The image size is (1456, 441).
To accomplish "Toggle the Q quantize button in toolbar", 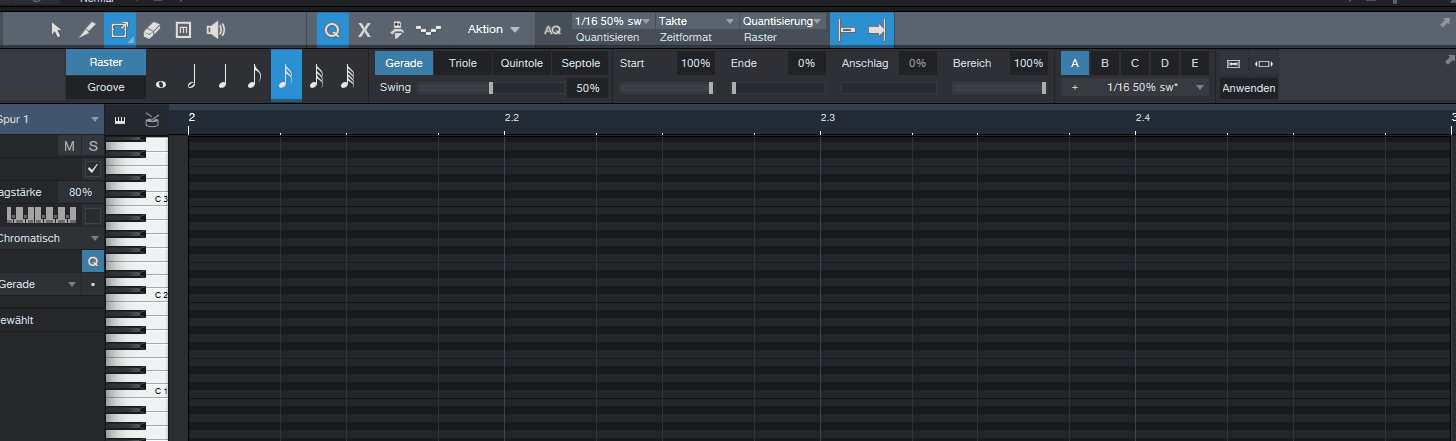I will [332, 30].
